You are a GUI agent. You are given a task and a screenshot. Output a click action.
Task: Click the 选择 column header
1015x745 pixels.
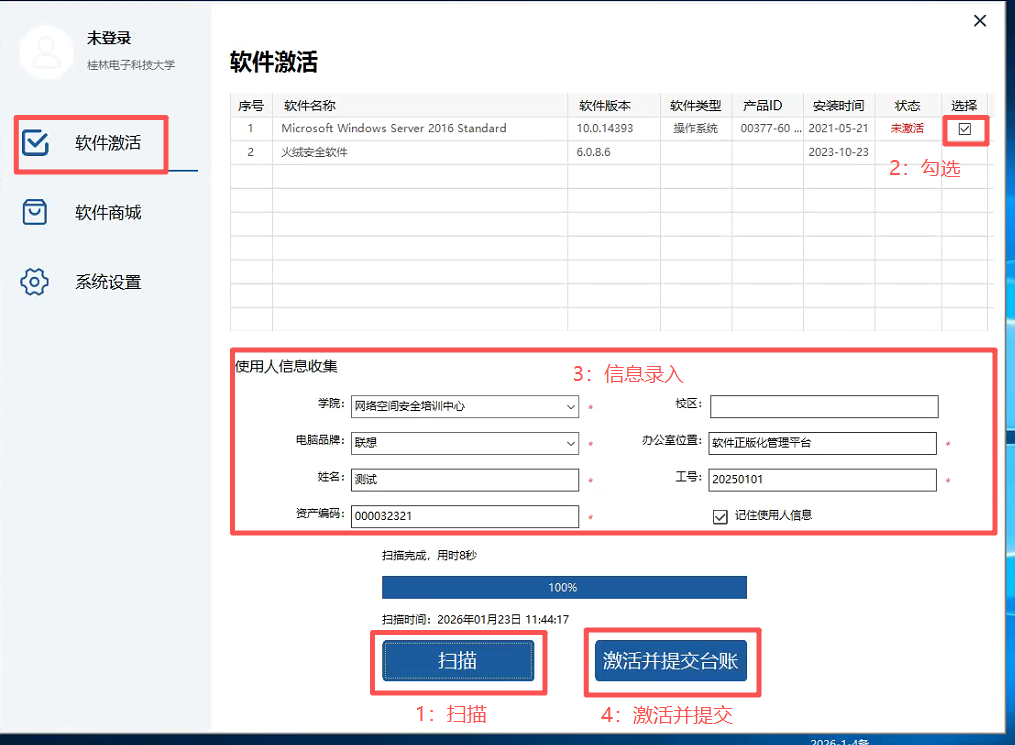(x=964, y=106)
